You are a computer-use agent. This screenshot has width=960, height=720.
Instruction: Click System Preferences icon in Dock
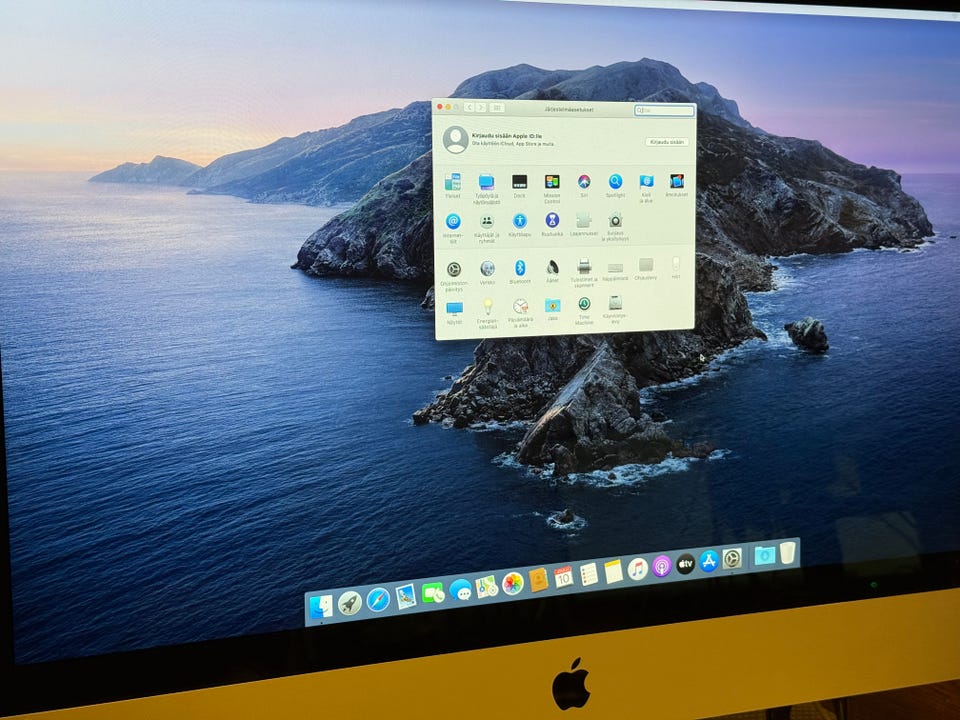click(732, 558)
